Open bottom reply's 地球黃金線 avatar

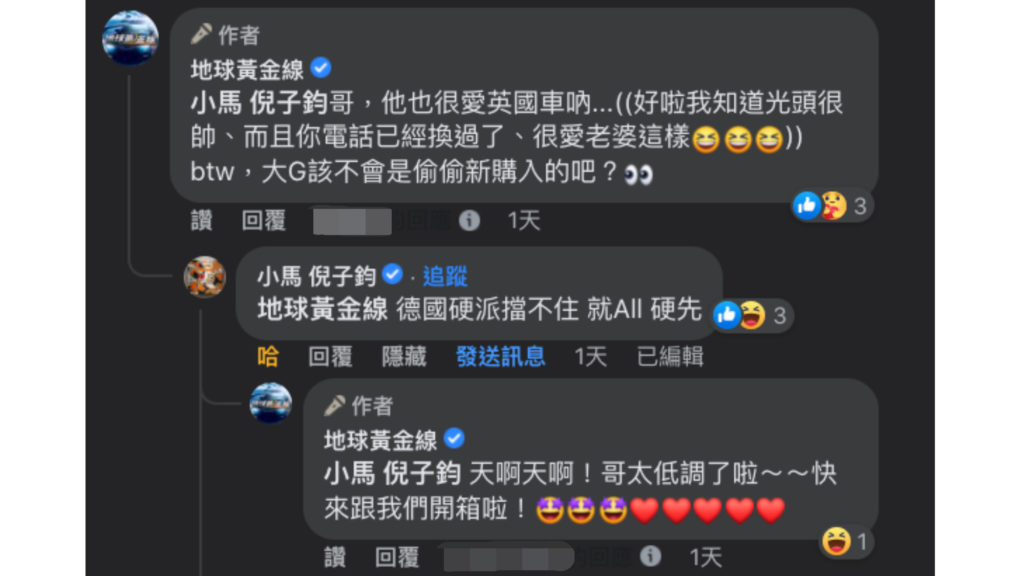coord(271,403)
